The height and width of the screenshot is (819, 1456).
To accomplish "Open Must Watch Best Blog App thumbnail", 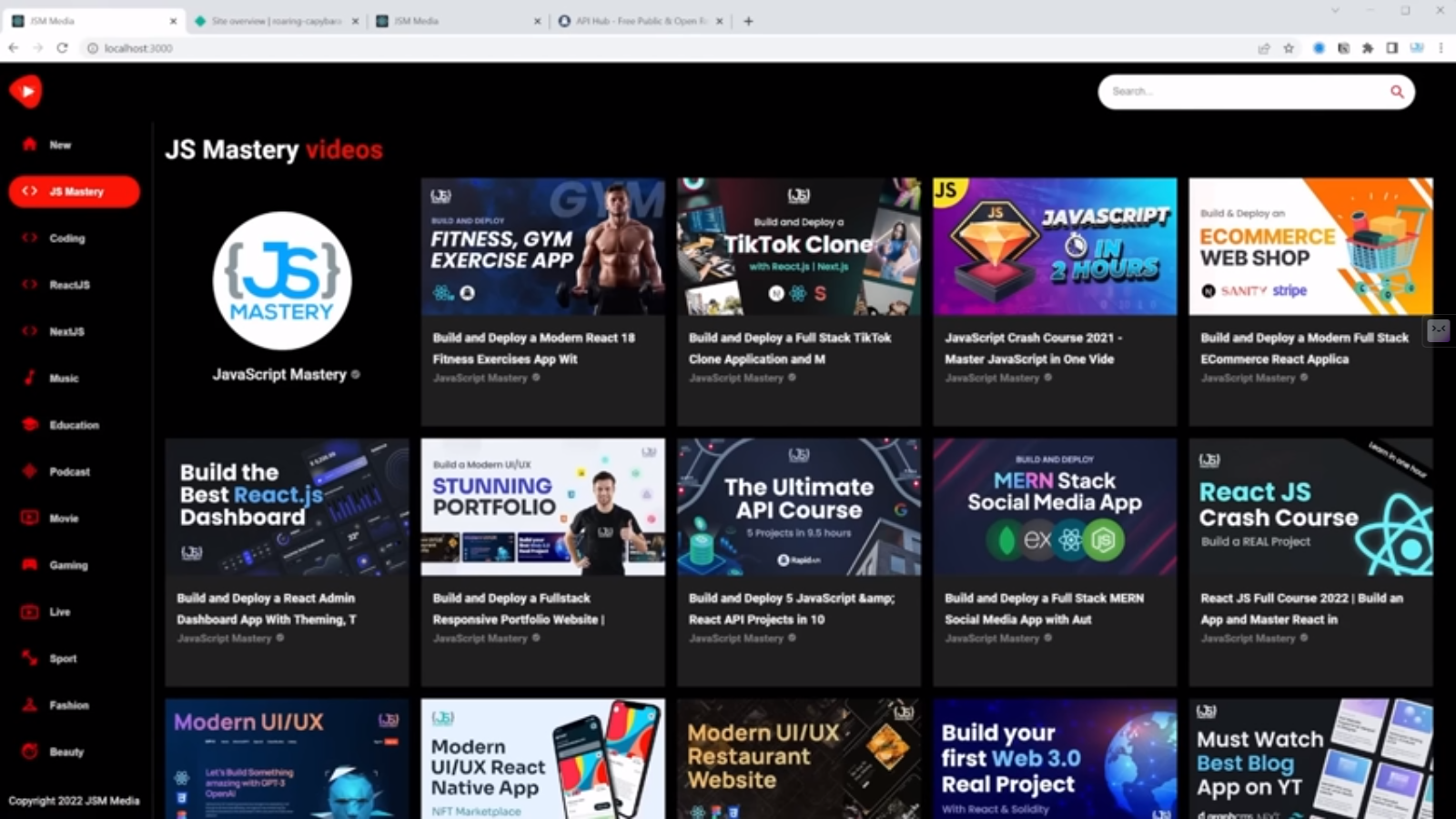I will [1310, 759].
